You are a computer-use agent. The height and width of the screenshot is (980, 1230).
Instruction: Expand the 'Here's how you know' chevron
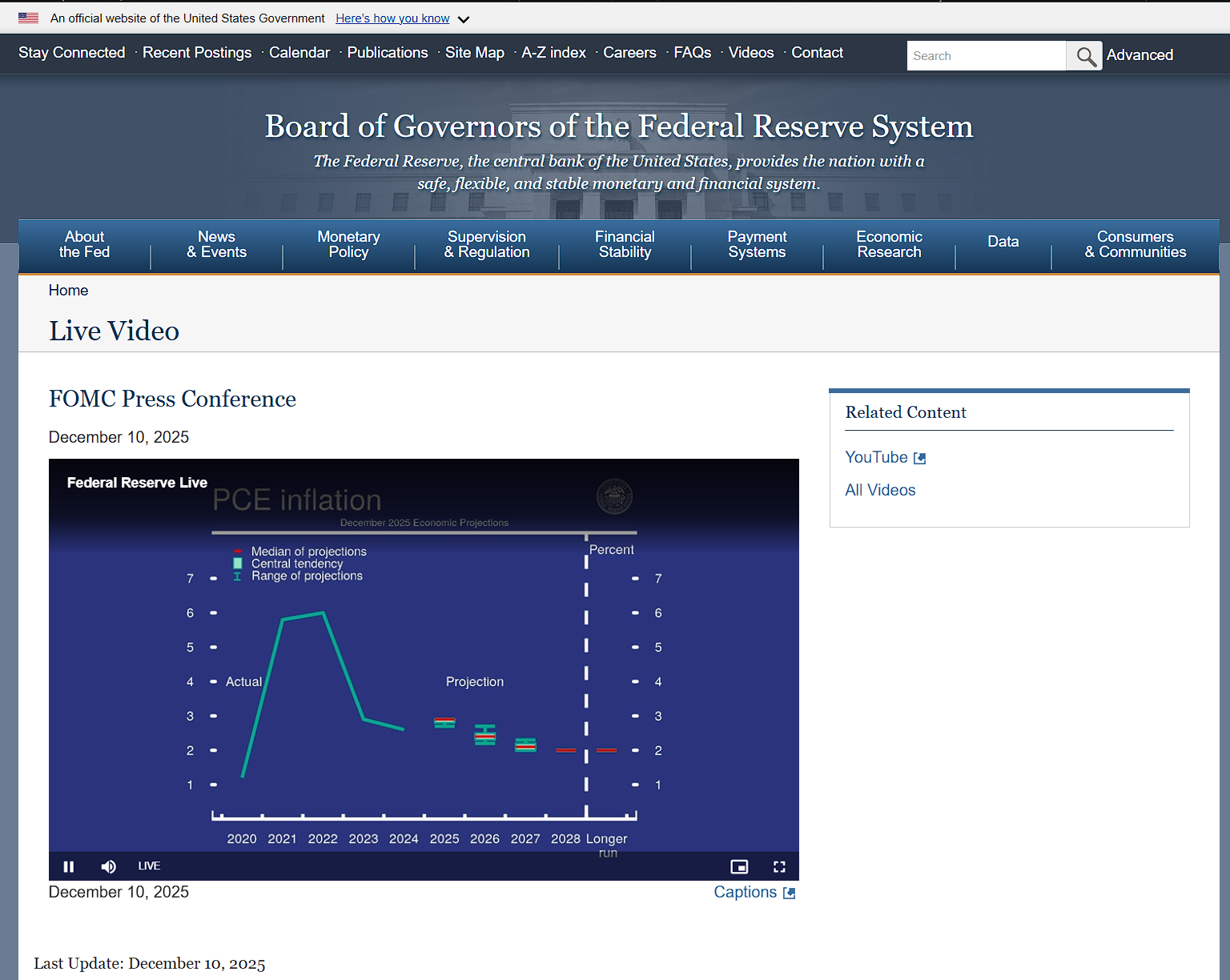coord(464,19)
